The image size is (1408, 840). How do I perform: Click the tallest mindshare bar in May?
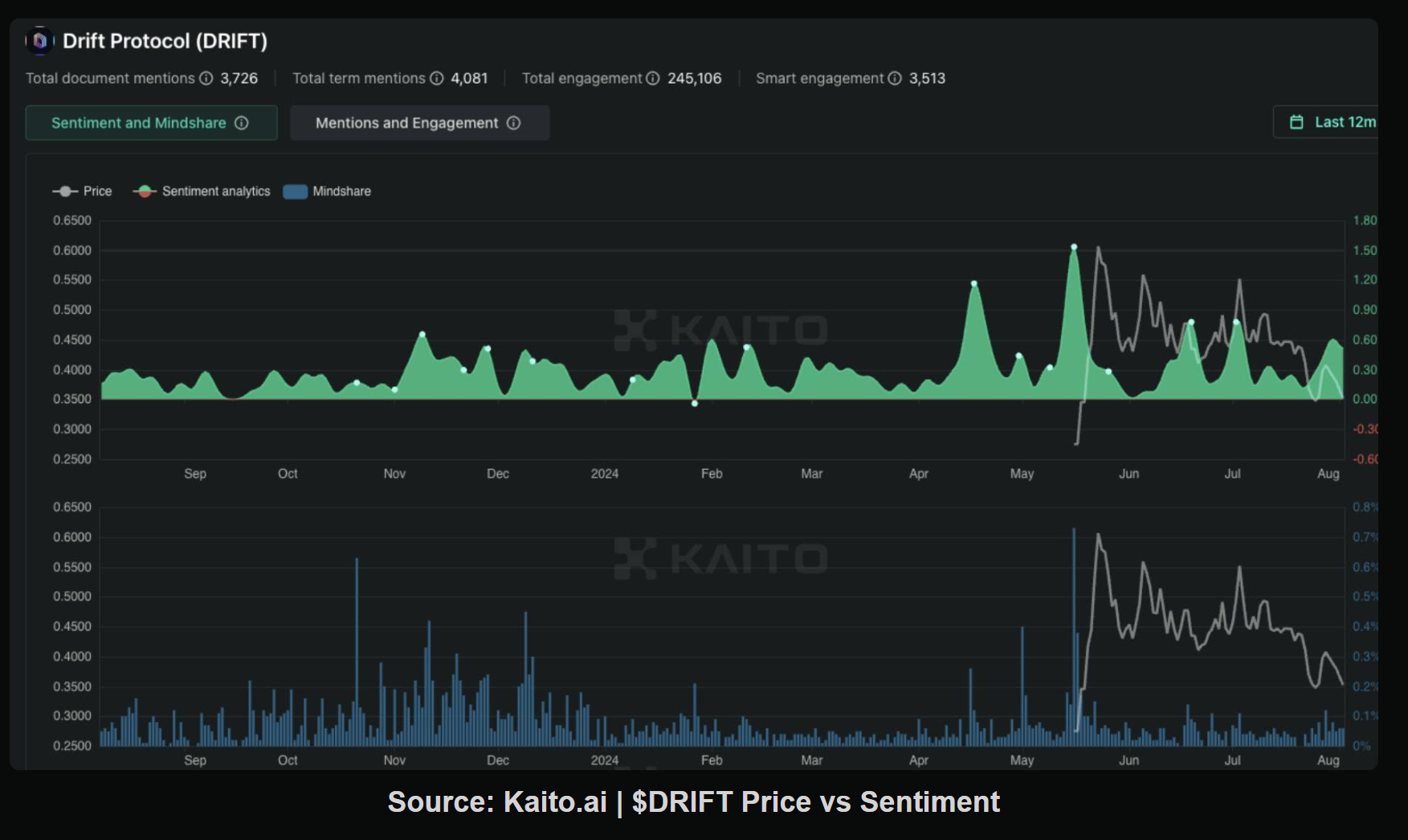tap(1074, 636)
